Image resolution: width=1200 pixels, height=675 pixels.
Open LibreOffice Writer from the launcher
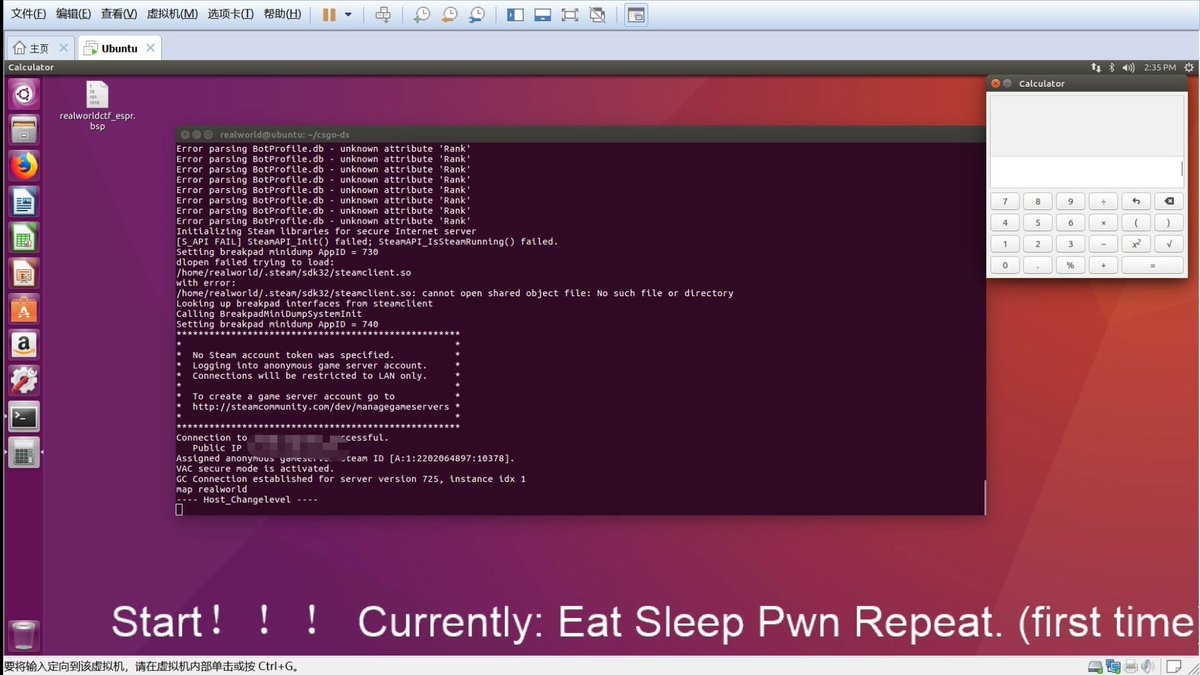pos(24,202)
